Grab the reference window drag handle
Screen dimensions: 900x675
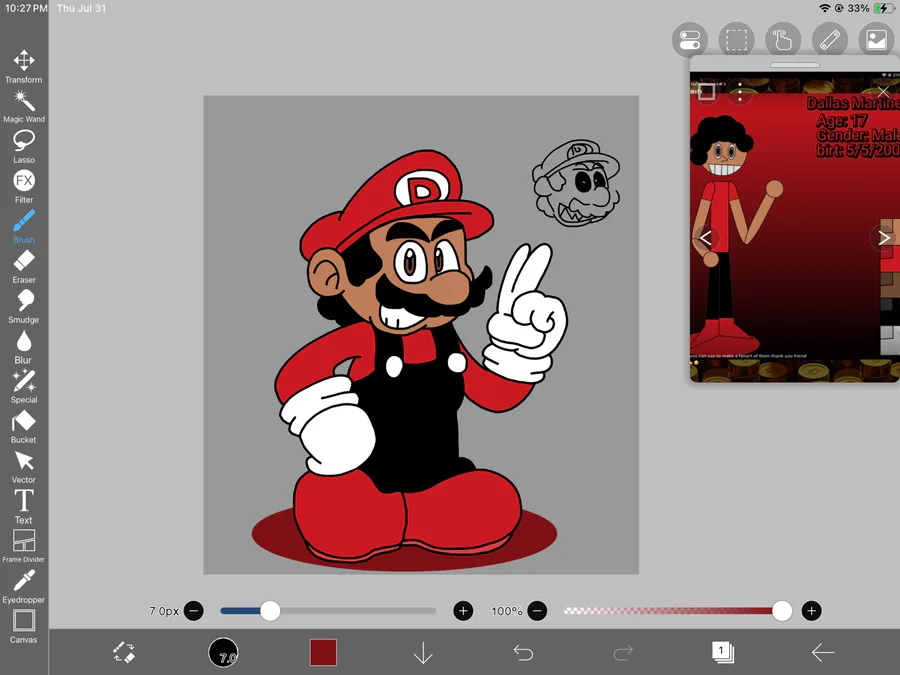[794, 65]
